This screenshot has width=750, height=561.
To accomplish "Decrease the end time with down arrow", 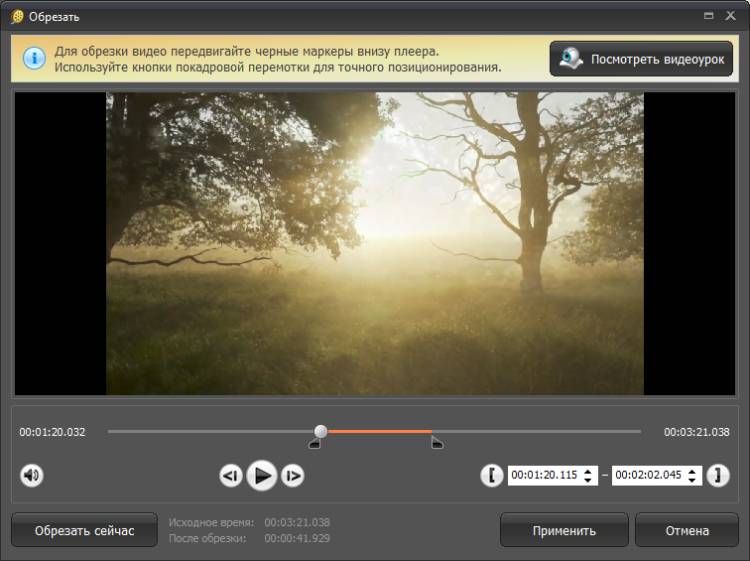I will pyautogui.click(x=692, y=481).
